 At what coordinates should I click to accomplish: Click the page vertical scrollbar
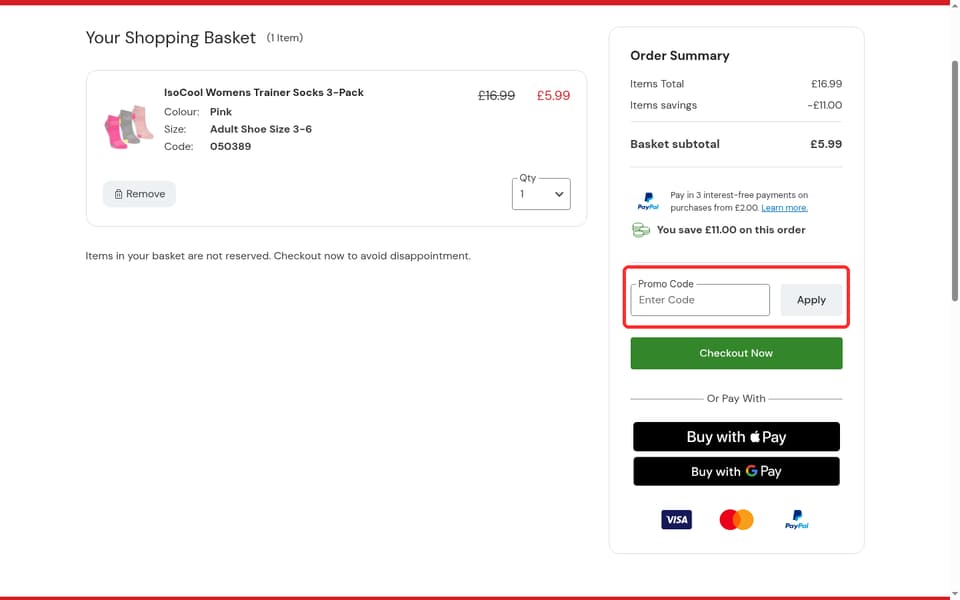tap(954, 181)
